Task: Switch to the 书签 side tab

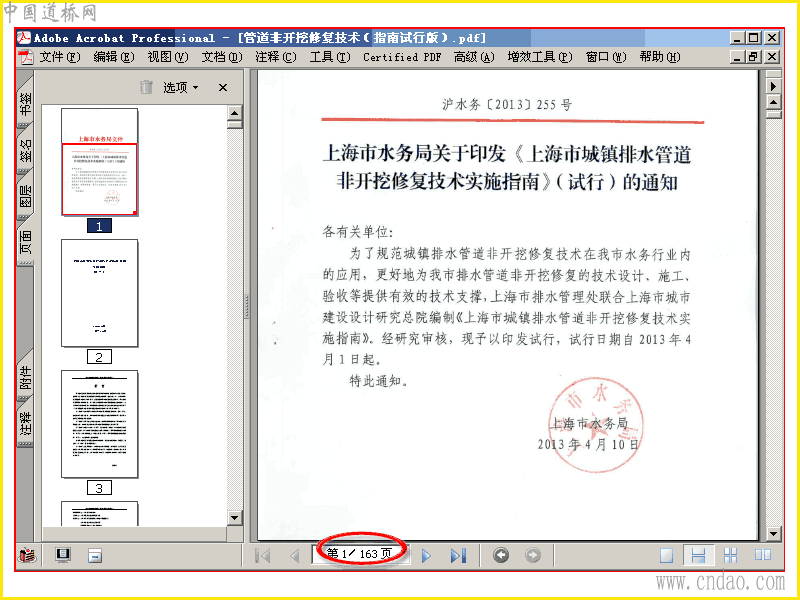Action: pyautogui.click(x=26, y=103)
